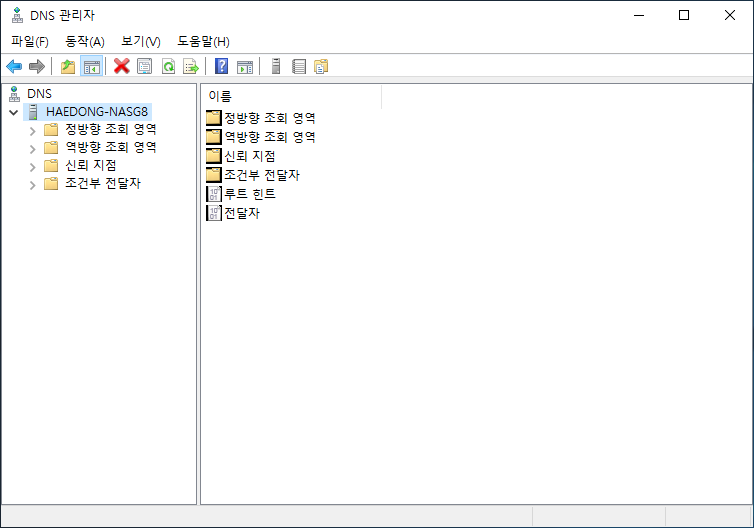Image resolution: width=754 pixels, height=528 pixels.
Task: Select HAEDONG-NASG8 server in tree
Action: [x=97, y=112]
